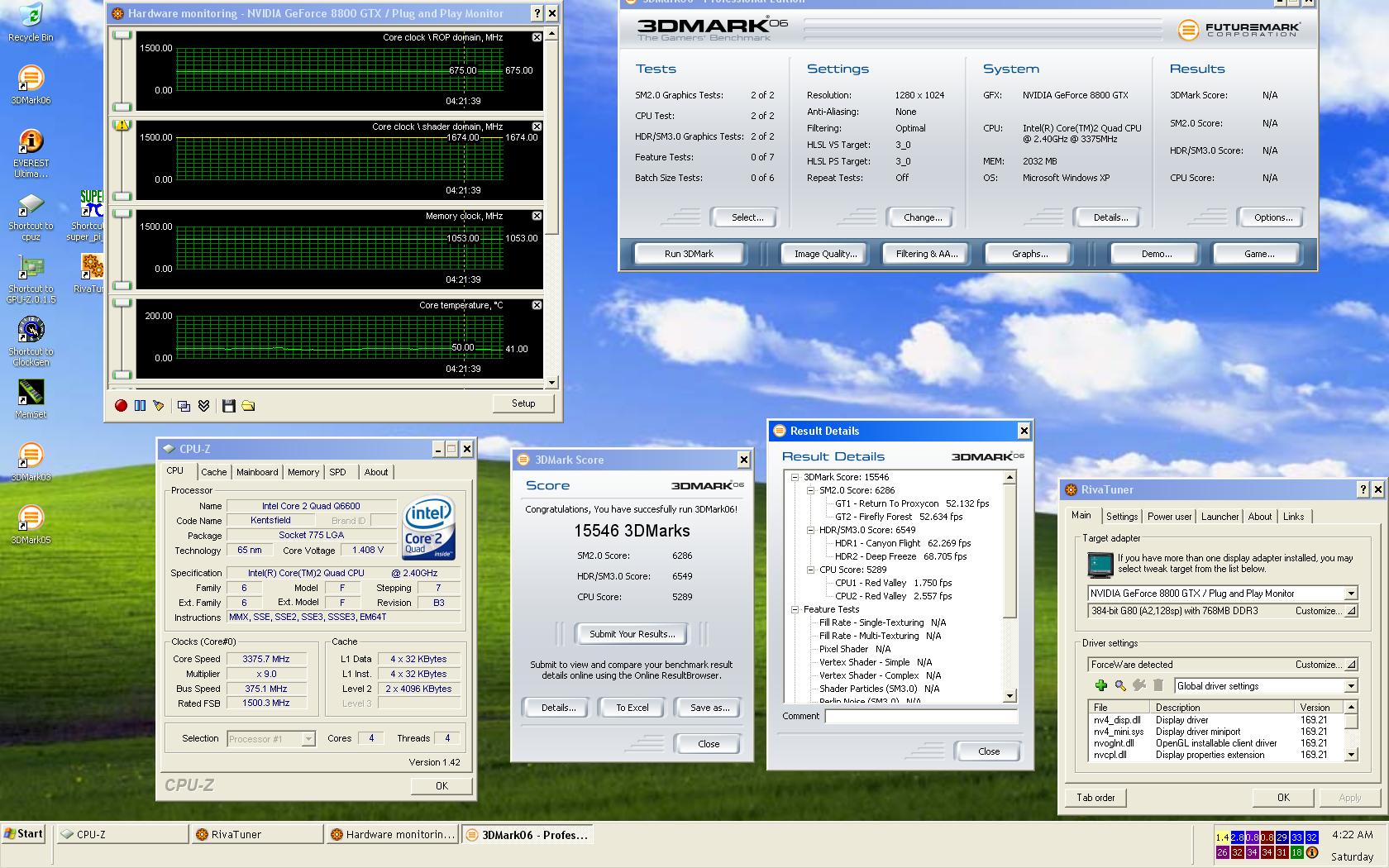Click the Setup button in Hardware monitoring

(523, 403)
